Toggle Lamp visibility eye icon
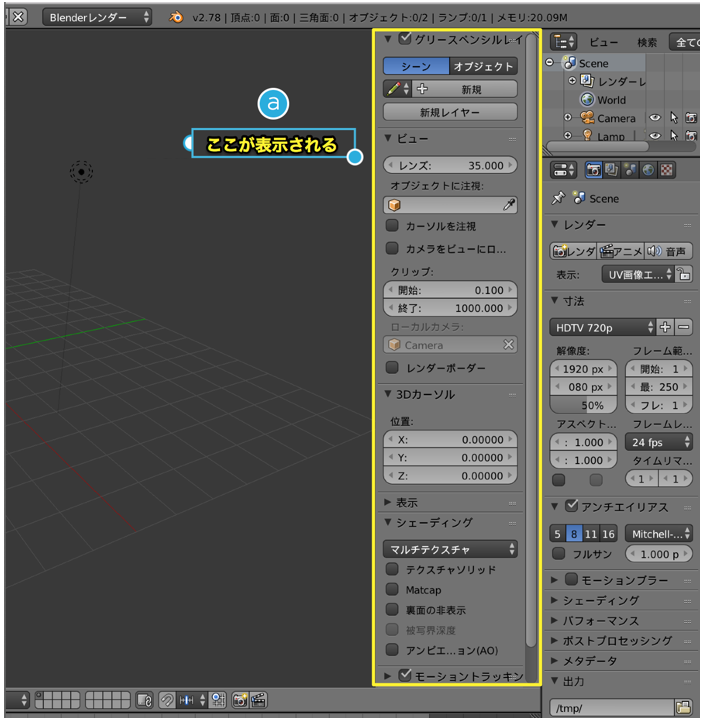 (655, 136)
